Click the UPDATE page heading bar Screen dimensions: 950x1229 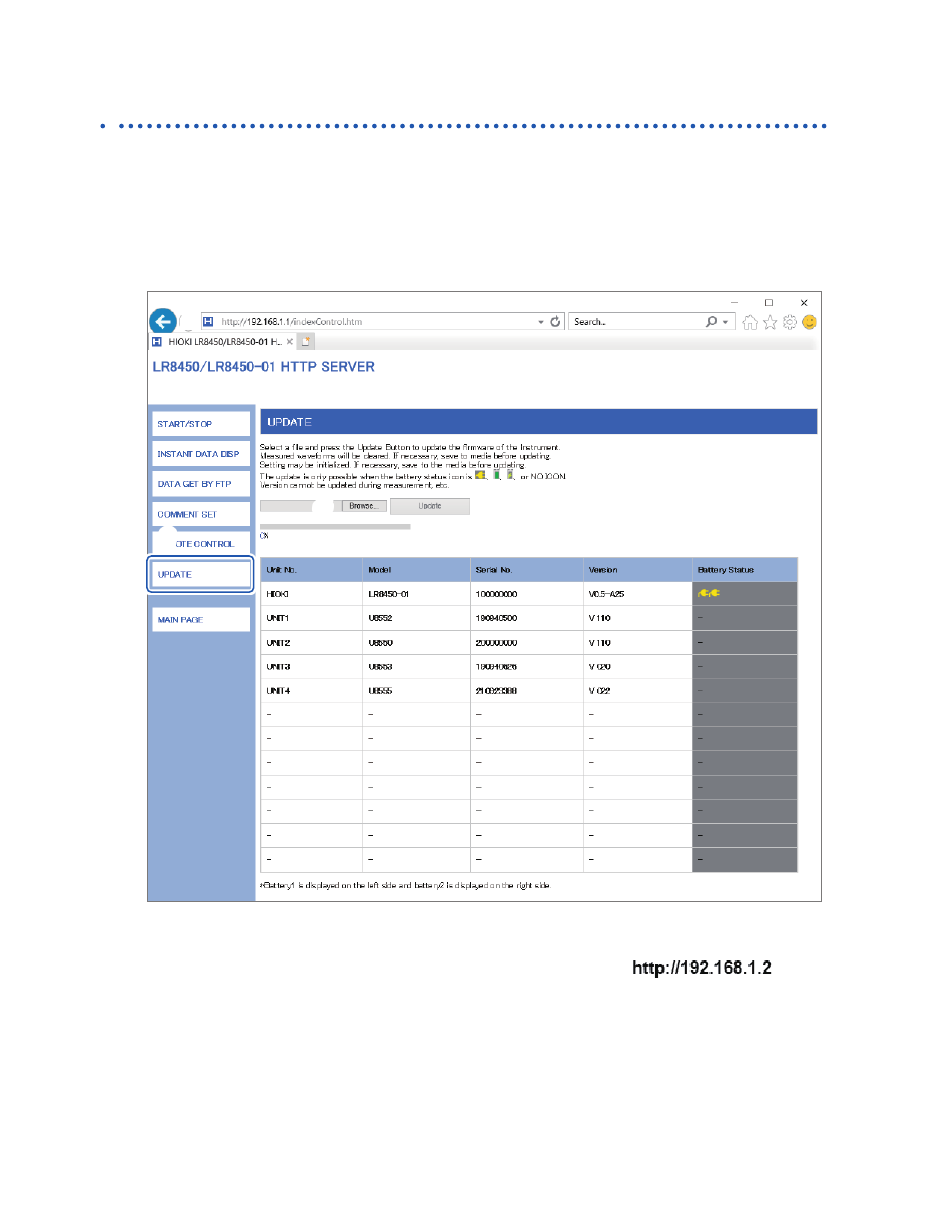pos(539,422)
